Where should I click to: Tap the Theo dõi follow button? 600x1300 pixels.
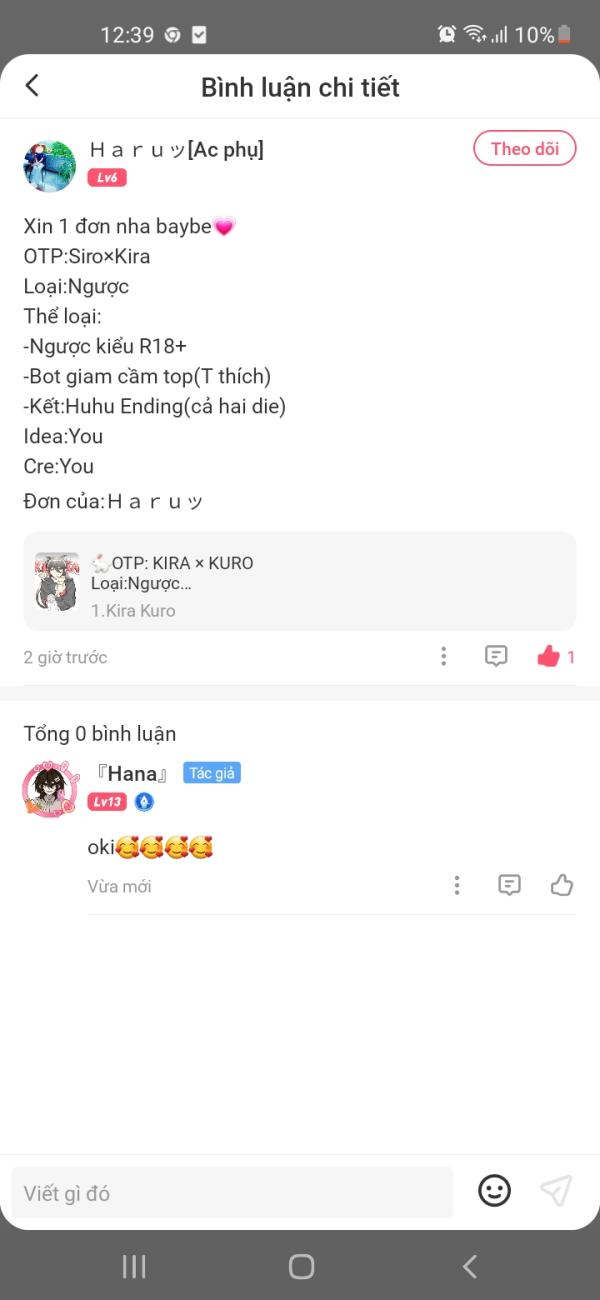(525, 149)
